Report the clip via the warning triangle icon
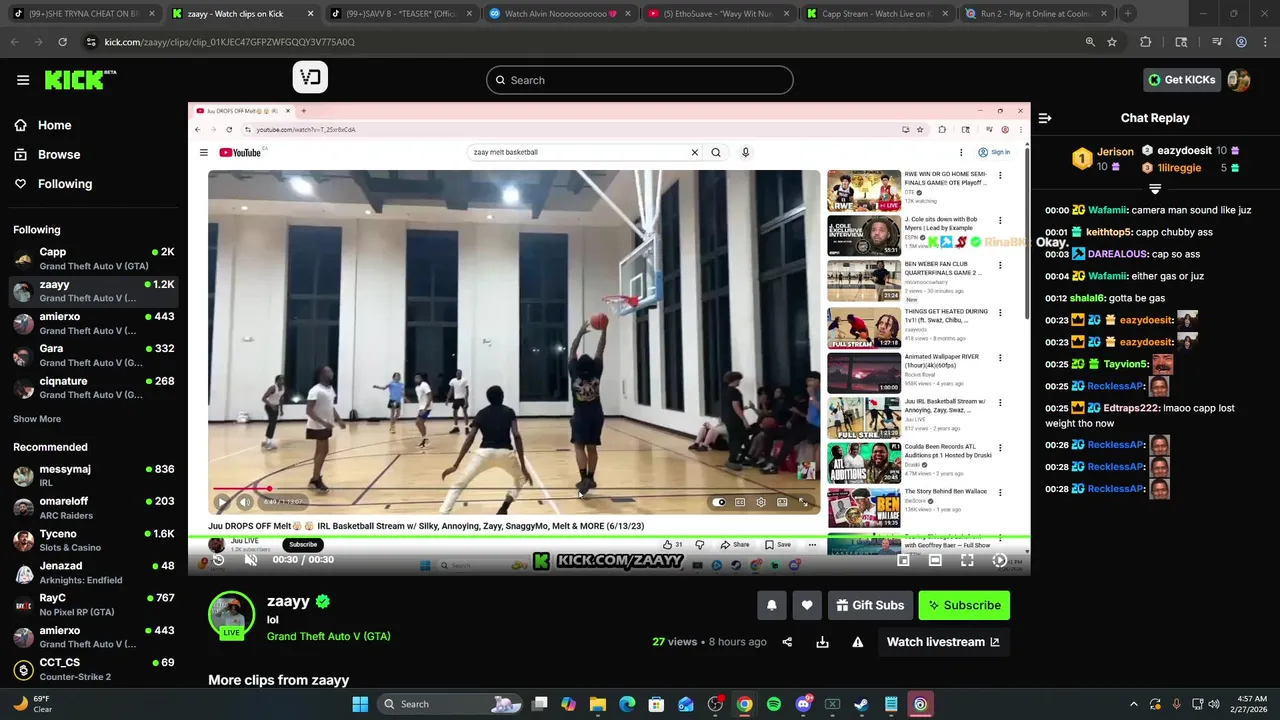Viewport: 1280px width, 720px height. [857, 642]
